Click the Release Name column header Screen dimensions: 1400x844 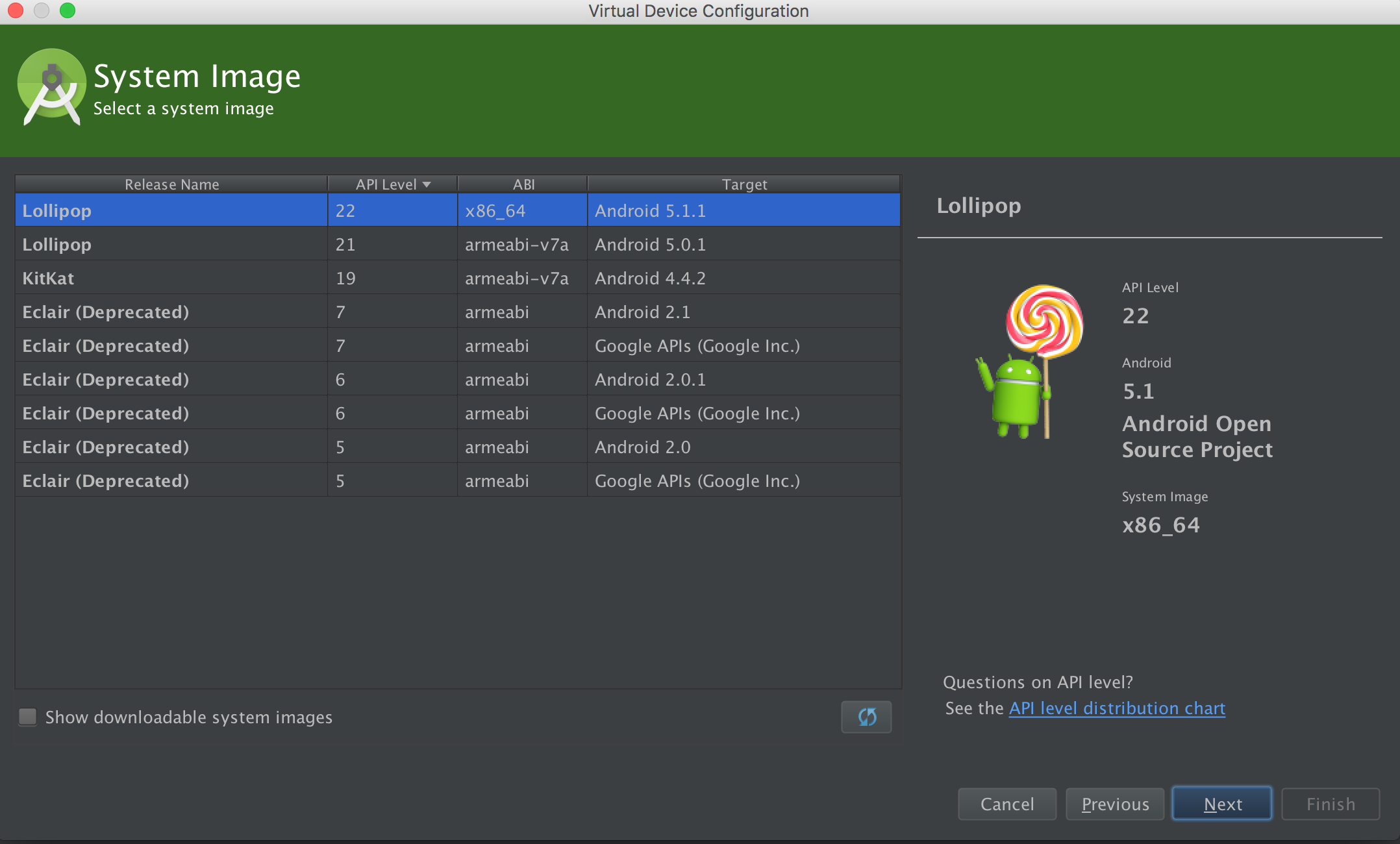[x=171, y=184]
